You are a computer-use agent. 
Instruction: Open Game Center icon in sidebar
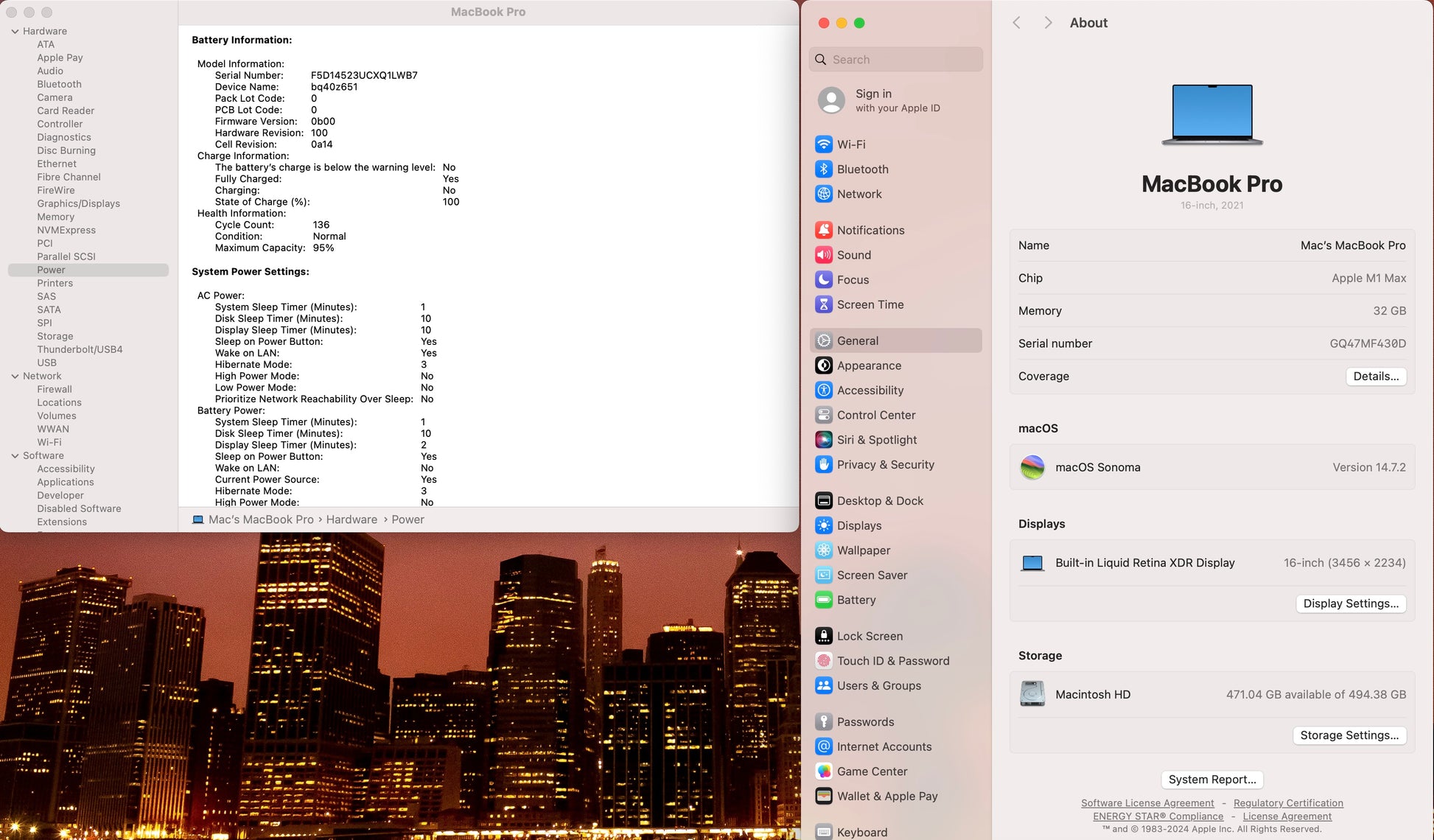824,771
